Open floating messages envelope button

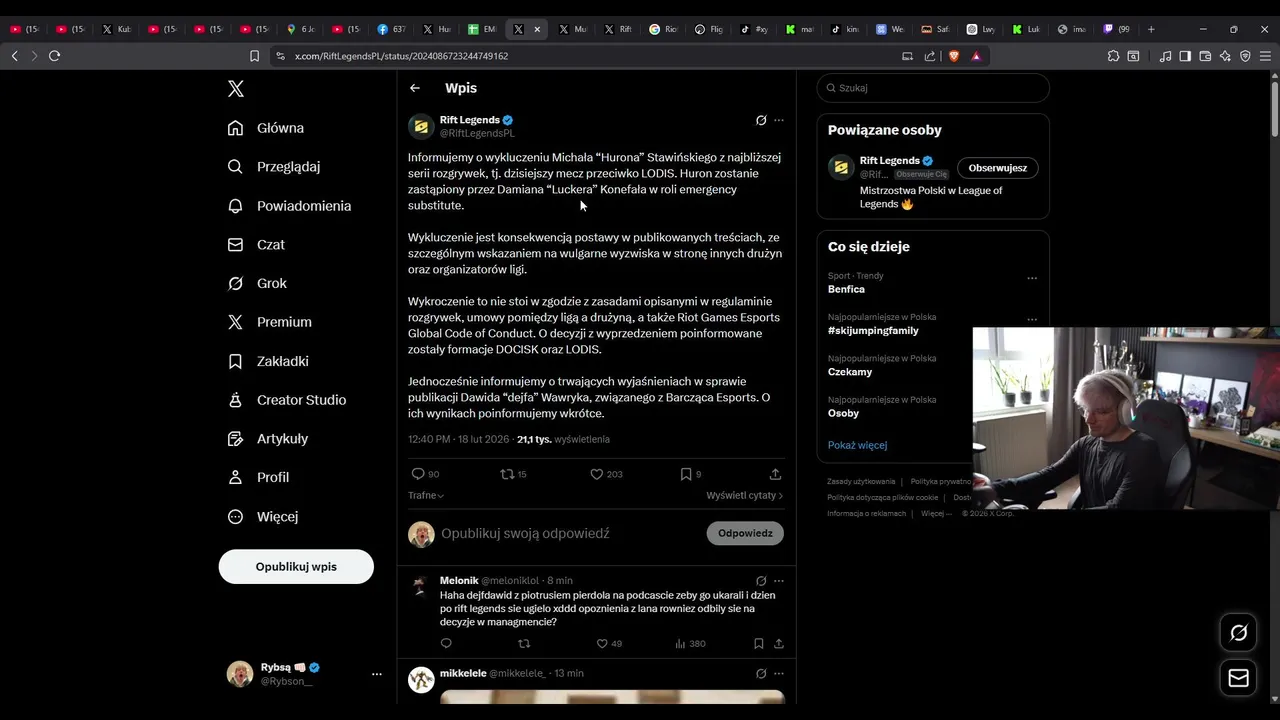(x=1239, y=678)
